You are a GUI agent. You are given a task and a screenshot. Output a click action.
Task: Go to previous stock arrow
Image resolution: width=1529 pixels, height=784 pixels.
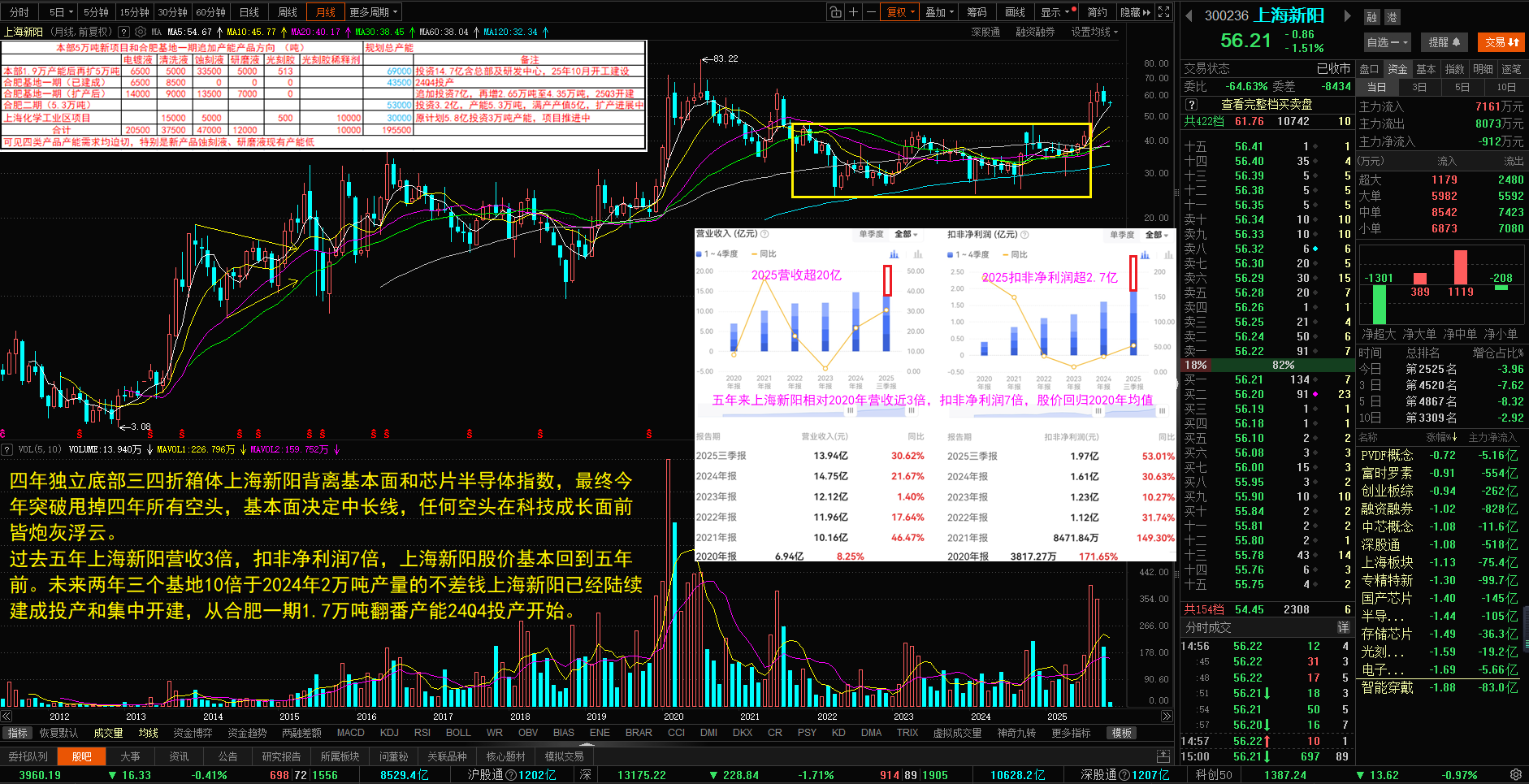(1189, 15)
